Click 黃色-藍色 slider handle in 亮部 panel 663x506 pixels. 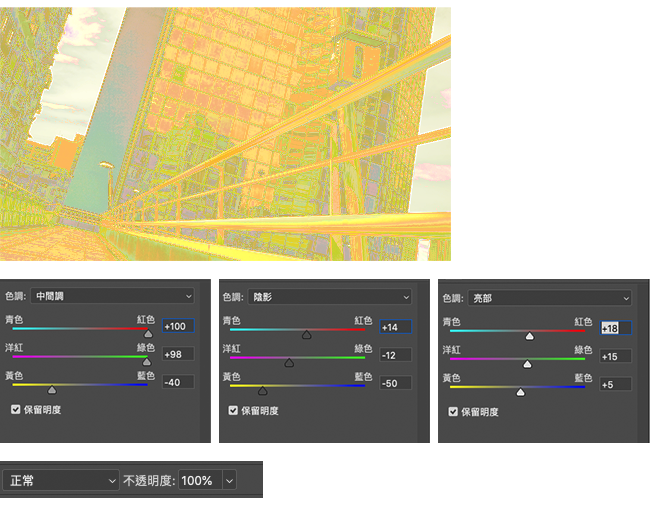[521, 392]
